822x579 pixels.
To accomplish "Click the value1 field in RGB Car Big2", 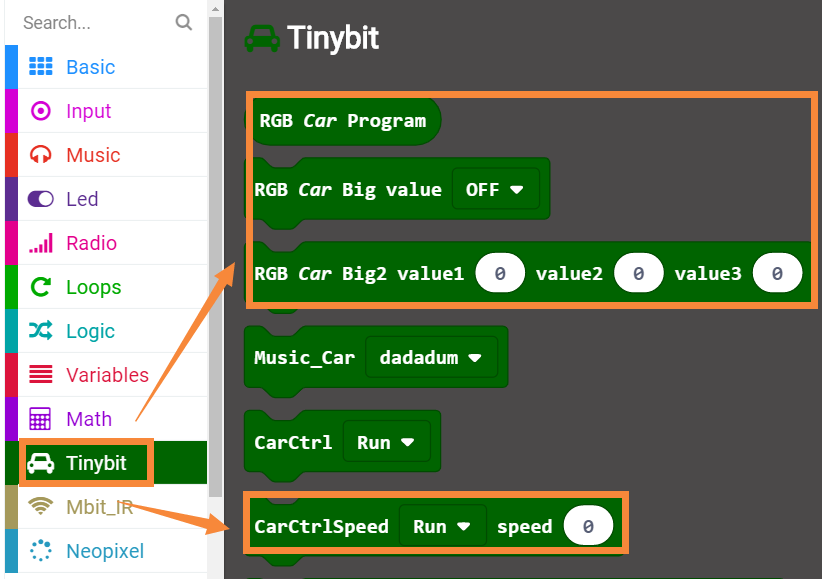I will pos(499,273).
